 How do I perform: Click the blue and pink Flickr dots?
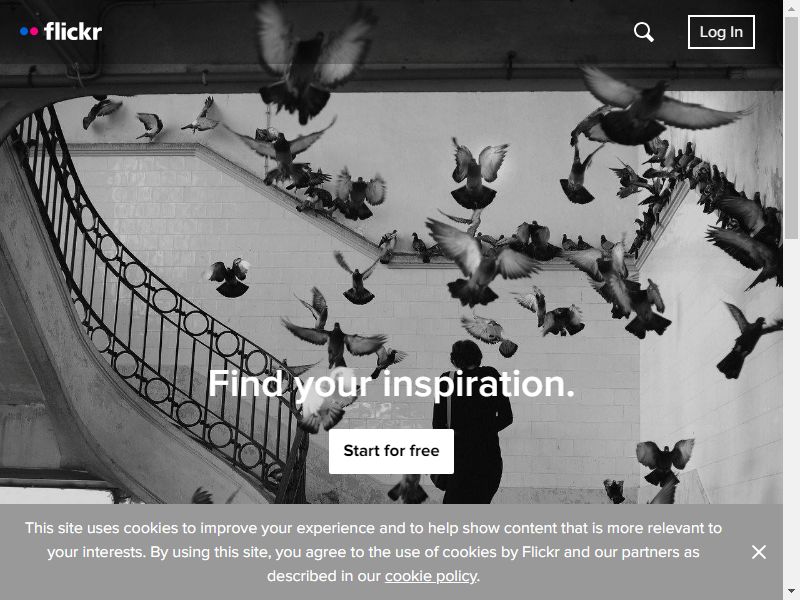[x=29, y=32]
